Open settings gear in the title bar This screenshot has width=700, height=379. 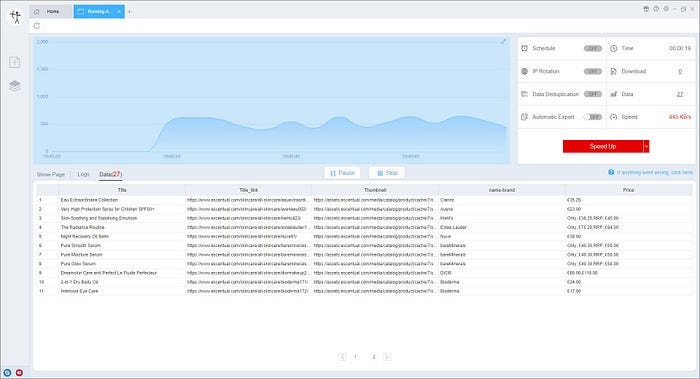tap(666, 9)
